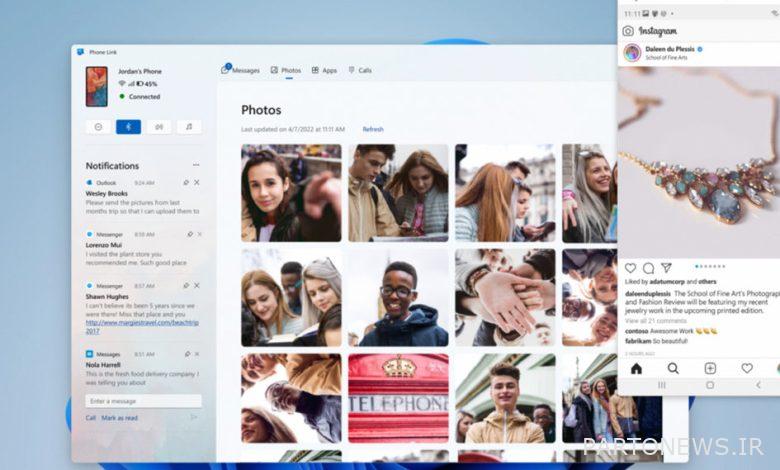Screen dimensions: 780x470
Task: Click Mark as read link
Action: (119, 418)
